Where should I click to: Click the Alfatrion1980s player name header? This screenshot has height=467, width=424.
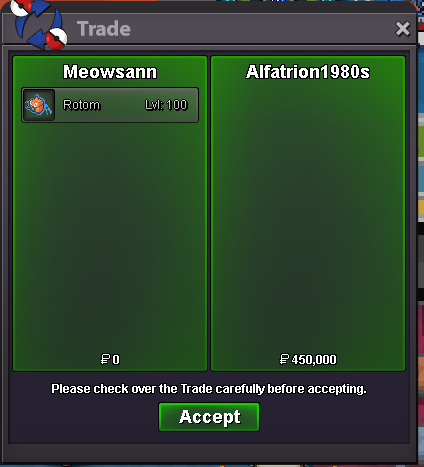[308, 72]
